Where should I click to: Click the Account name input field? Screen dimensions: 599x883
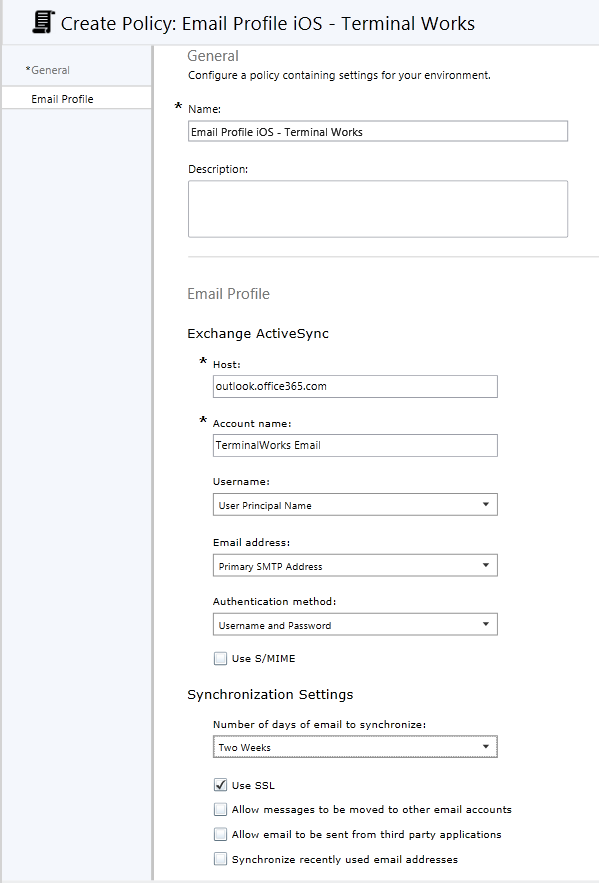point(355,445)
